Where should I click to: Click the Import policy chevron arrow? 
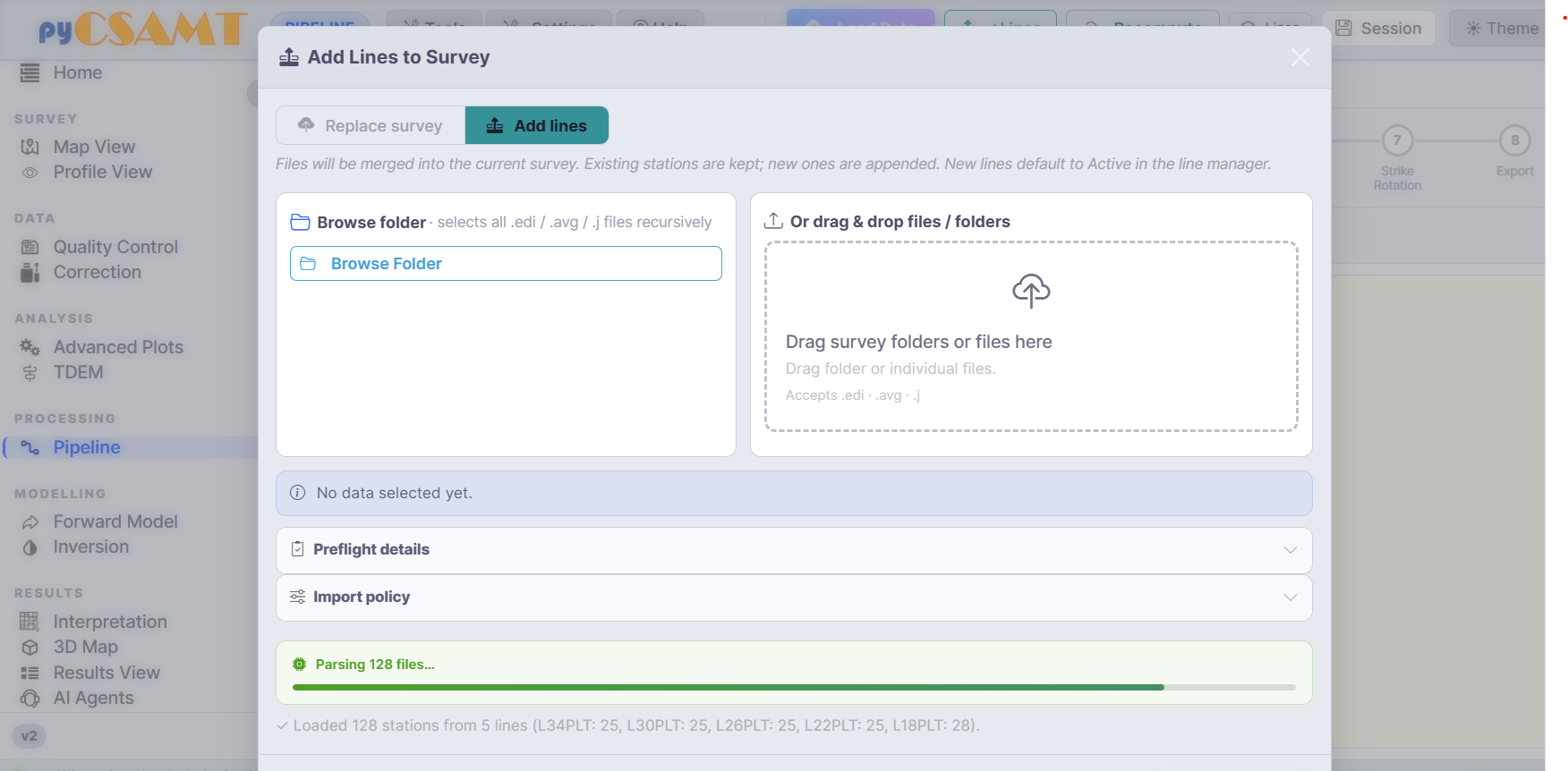(x=1290, y=597)
